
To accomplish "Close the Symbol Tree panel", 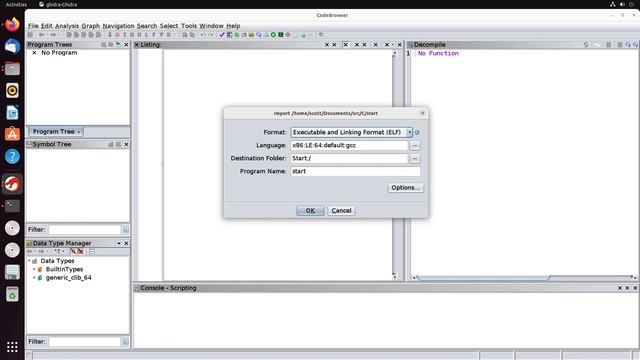I will click(x=126, y=144).
